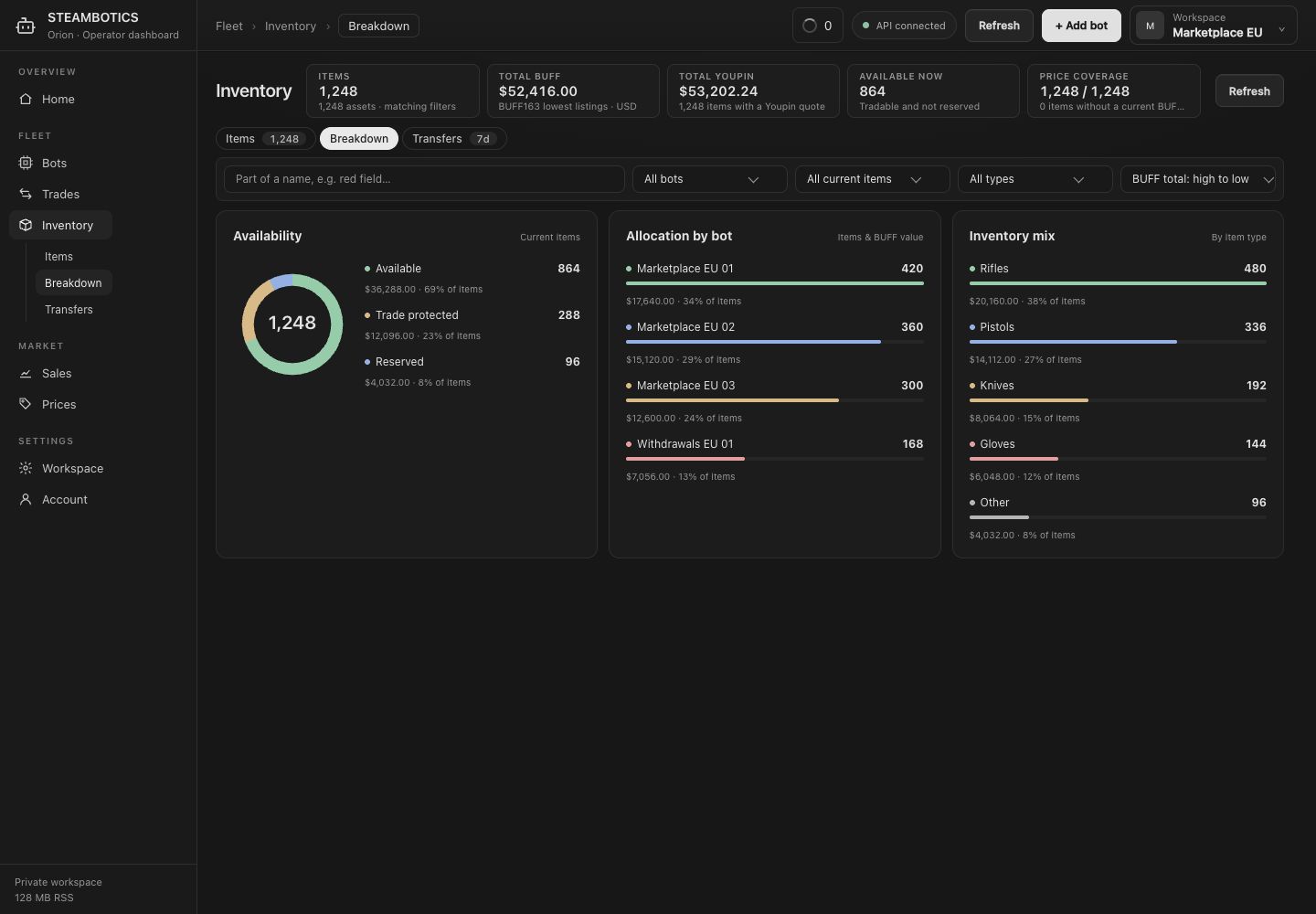Click the 128 MB RSS footer text
This screenshot has height=914, width=1316.
pos(44,898)
